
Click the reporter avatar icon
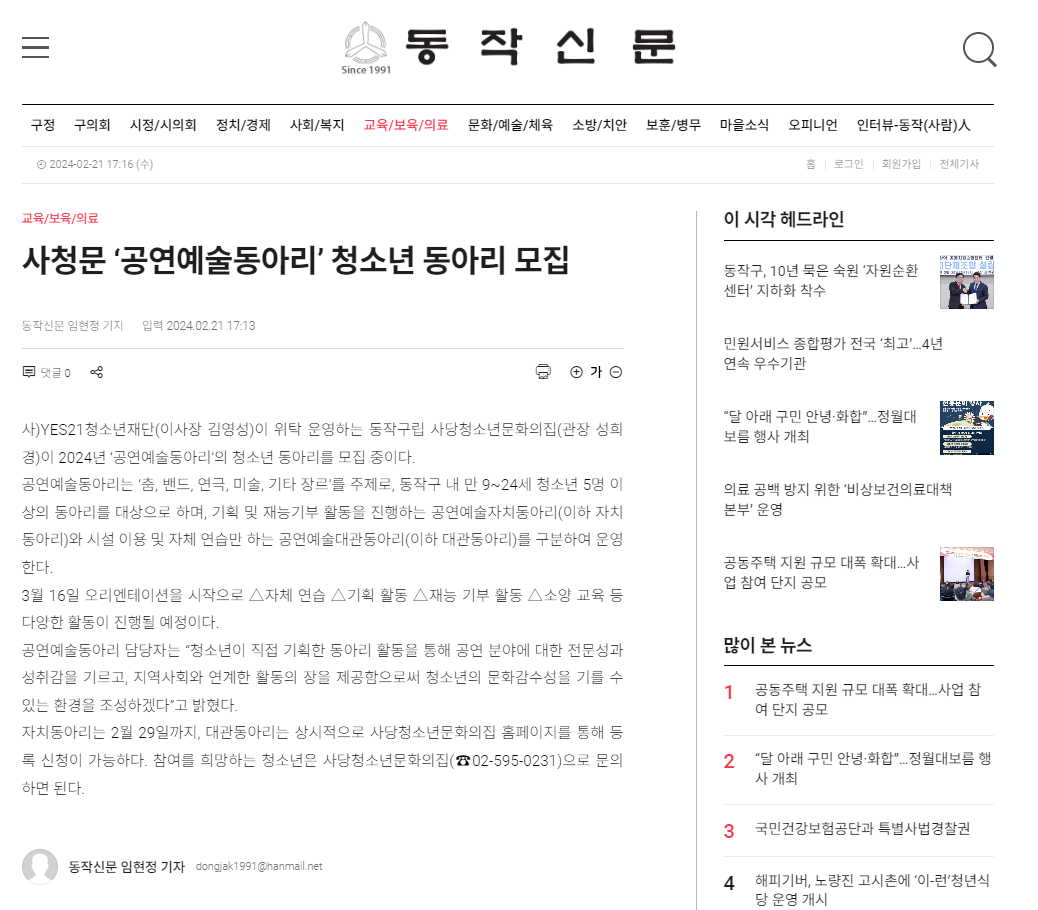(40, 866)
